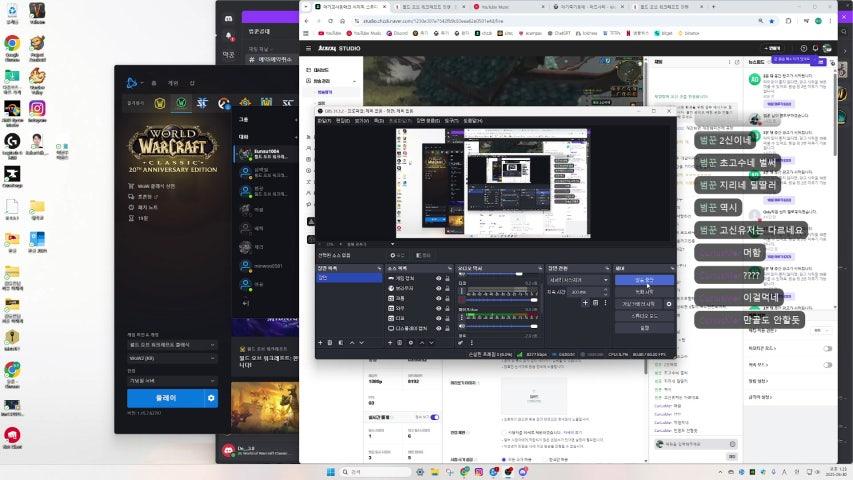This screenshot has height=480, width=853.
Task: Open region dropdown below game version in Battle.net
Action: point(172,359)
